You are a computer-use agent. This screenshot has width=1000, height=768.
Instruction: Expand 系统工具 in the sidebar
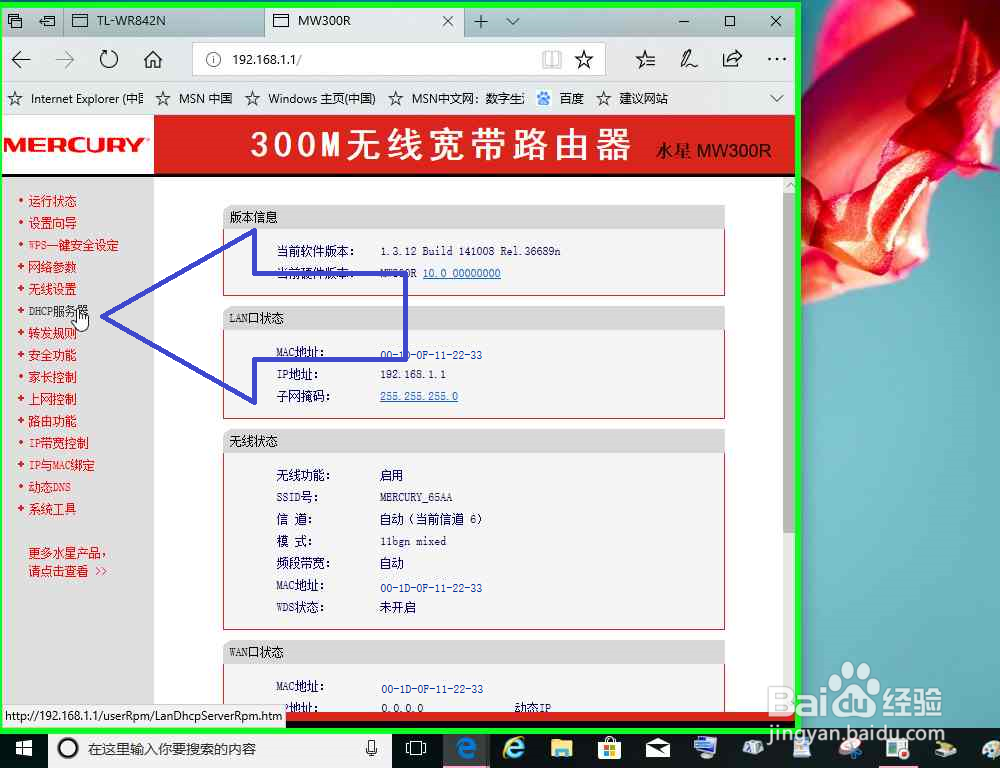pos(52,509)
